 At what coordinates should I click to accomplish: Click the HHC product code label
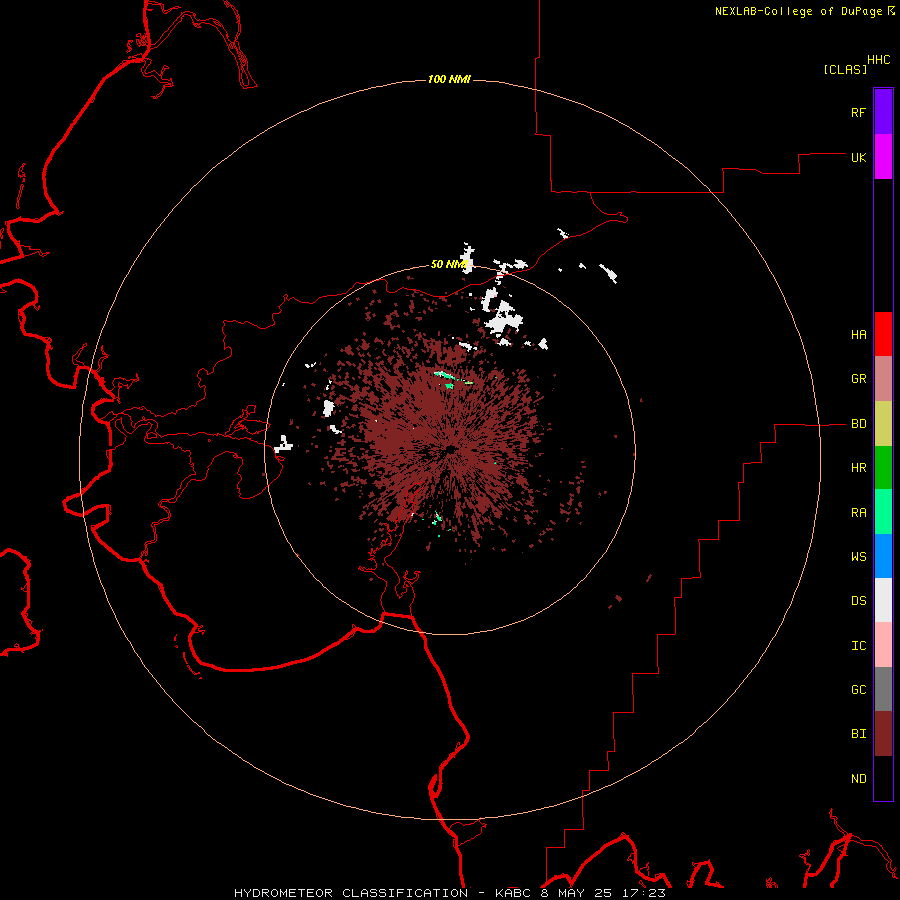coord(878,60)
